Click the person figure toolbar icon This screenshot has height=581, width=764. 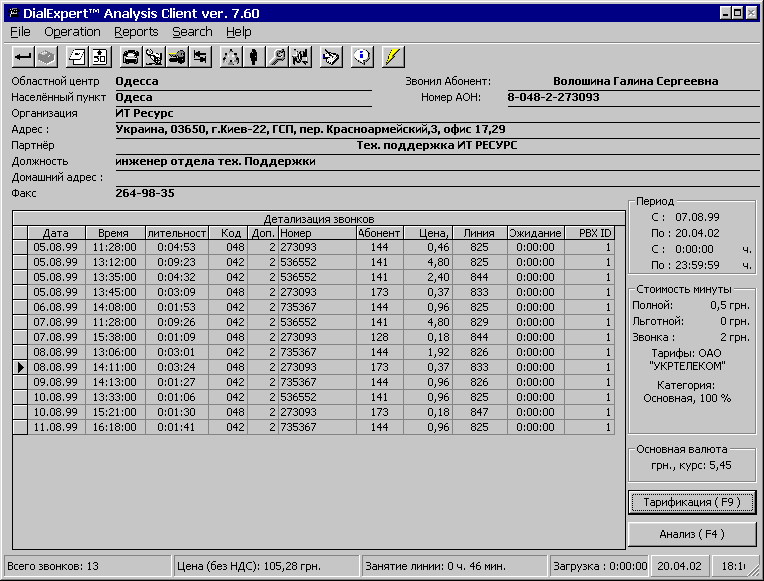(254, 57)
